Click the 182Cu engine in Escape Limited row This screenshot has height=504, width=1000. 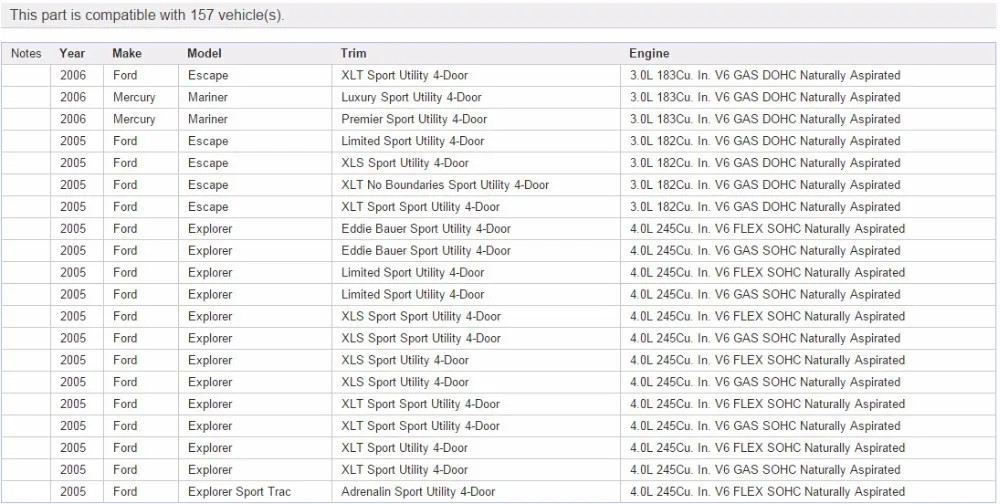click(765, 141)
